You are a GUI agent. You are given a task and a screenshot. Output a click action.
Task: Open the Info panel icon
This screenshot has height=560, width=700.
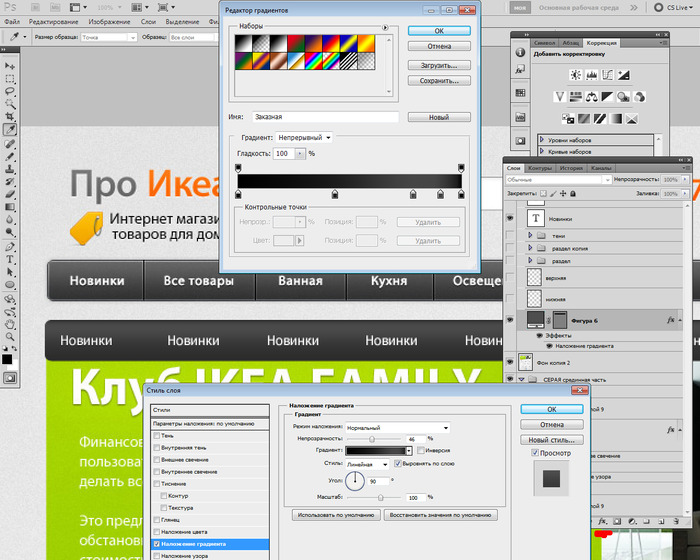520,52
